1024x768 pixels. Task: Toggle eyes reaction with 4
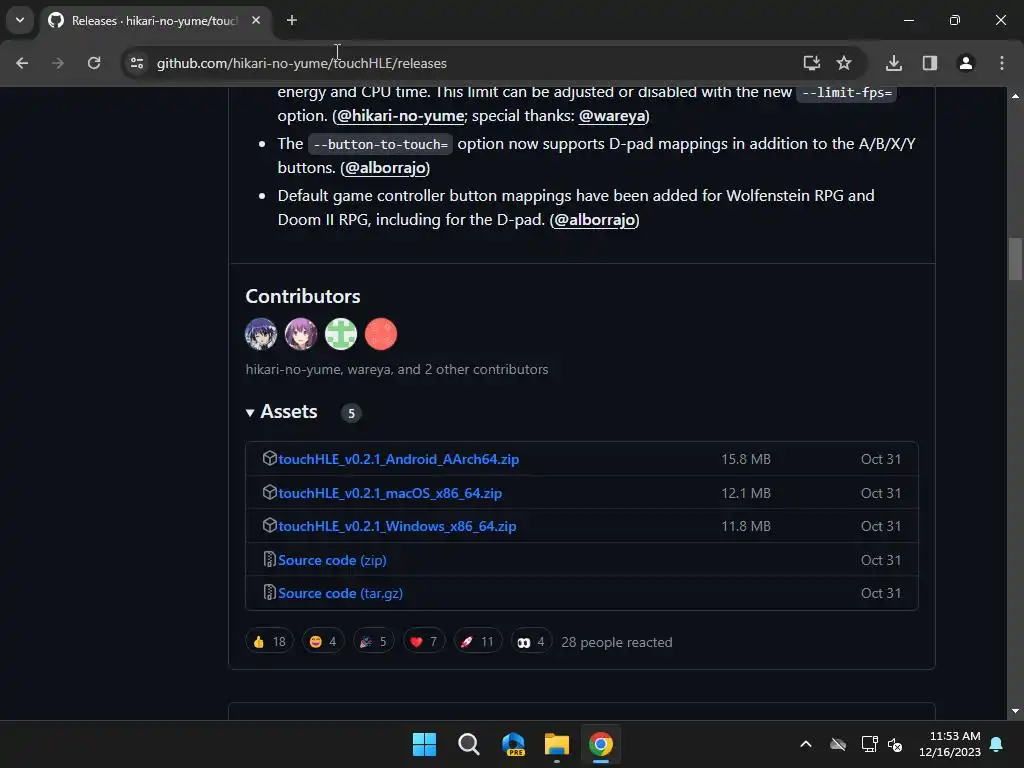(531, 641)
